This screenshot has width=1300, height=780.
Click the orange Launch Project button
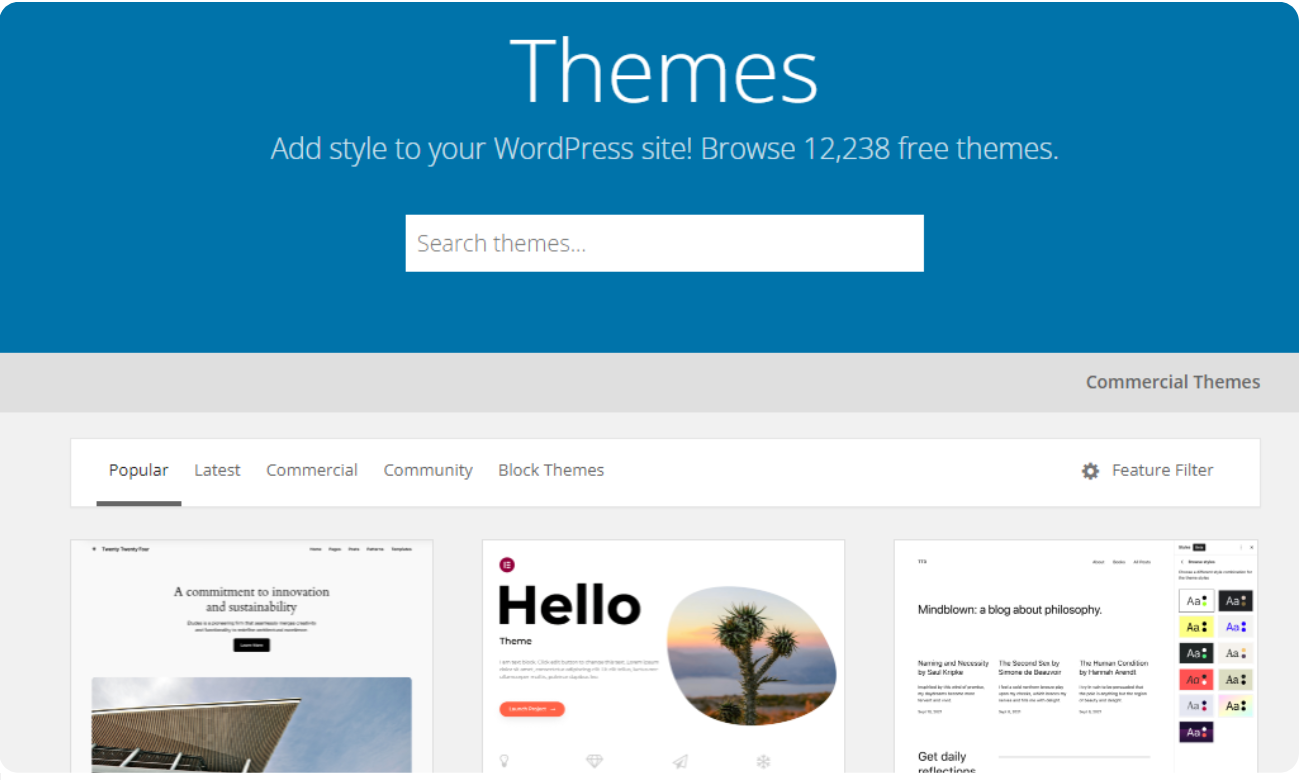(532, 709)
